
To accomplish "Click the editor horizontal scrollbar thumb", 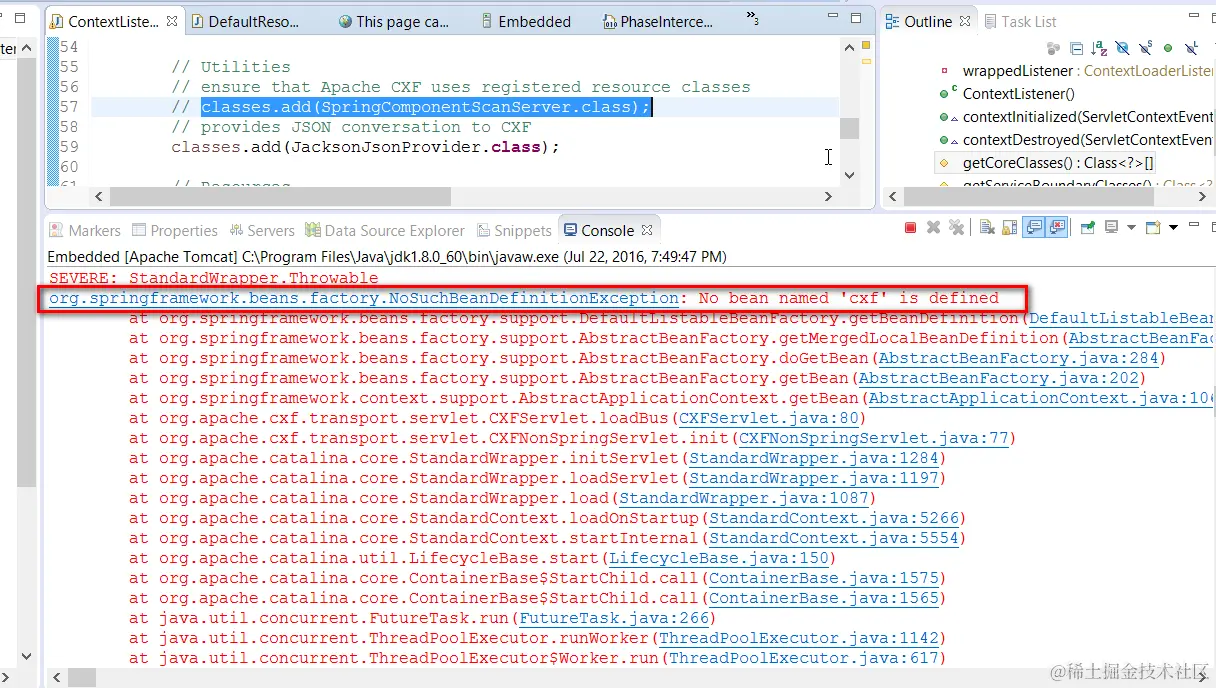I will click(x=280, y=197).
